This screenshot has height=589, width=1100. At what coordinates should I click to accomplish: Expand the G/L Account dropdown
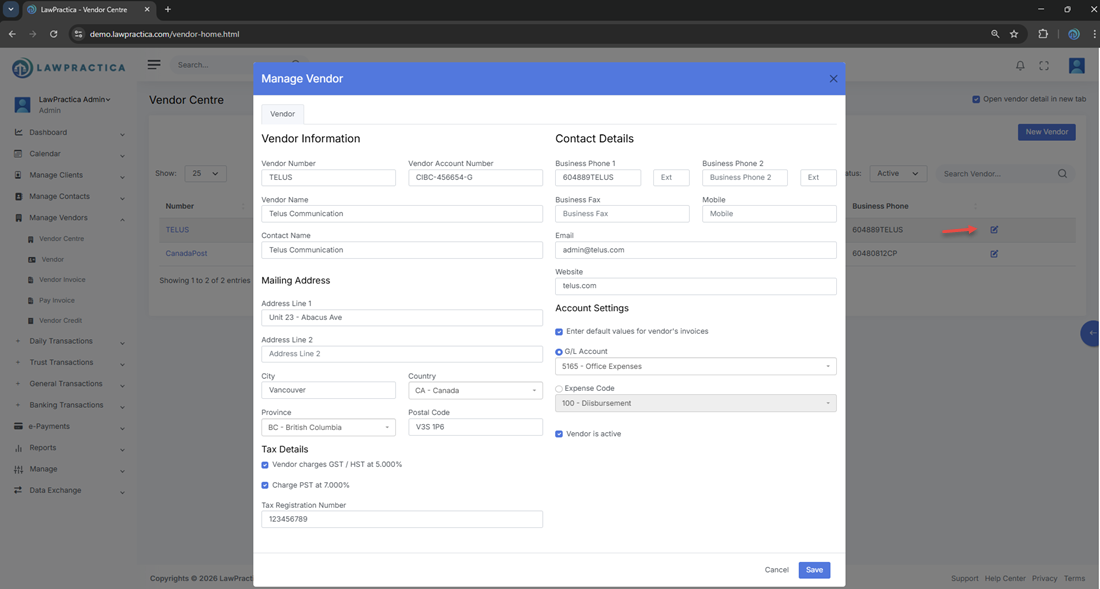[695, 367]
